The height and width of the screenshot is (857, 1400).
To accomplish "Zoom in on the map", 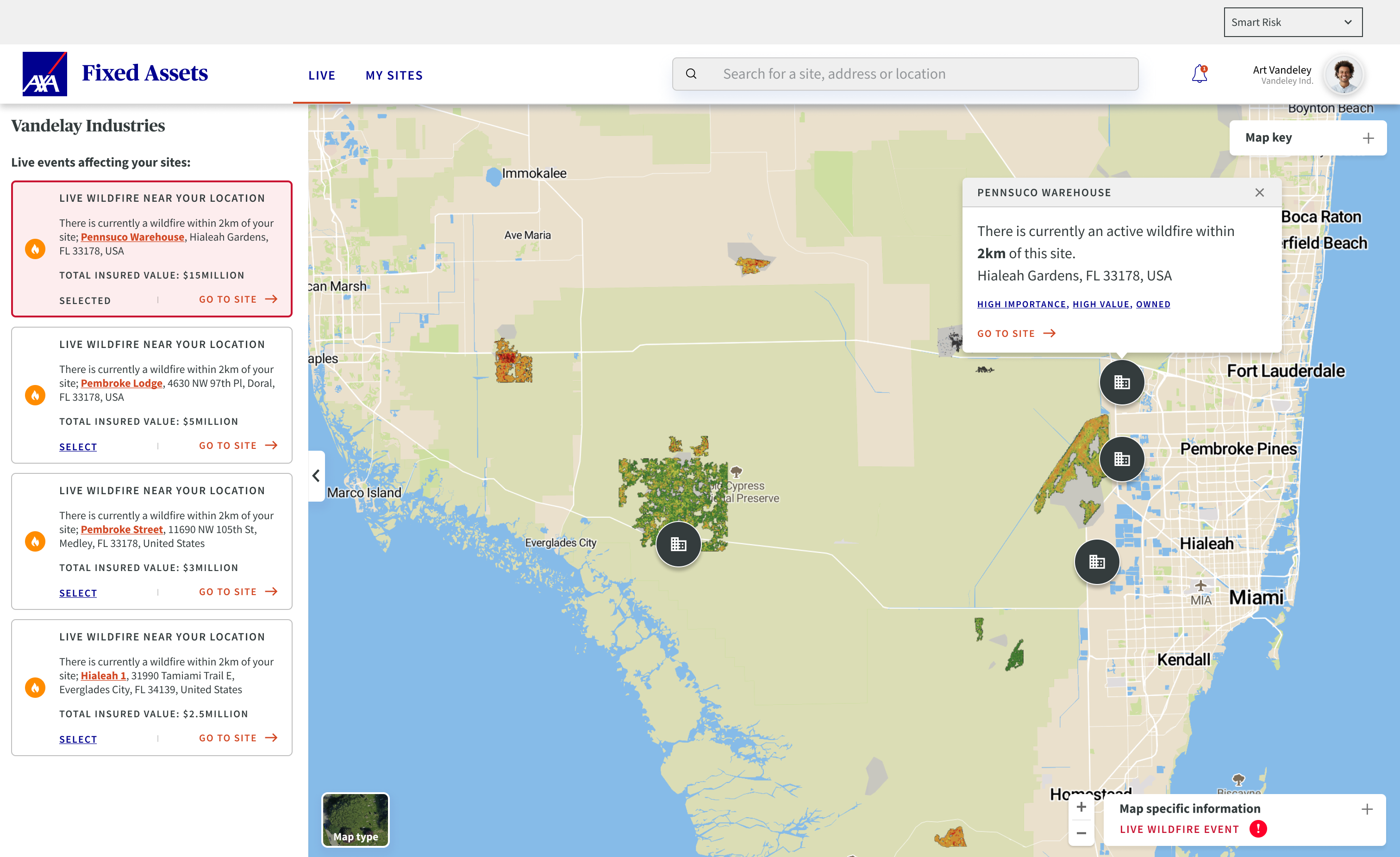I will coord(1081,807).
